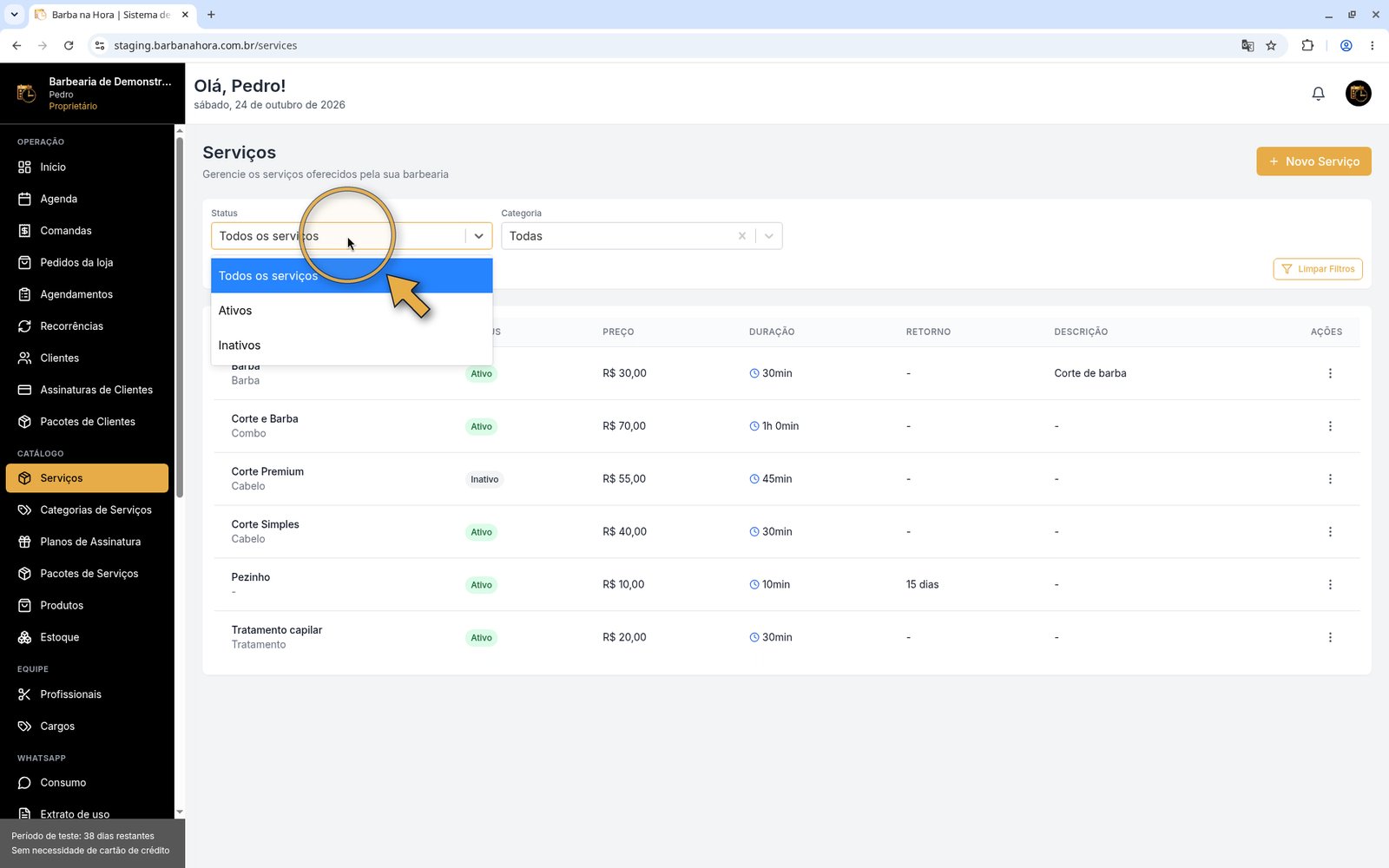
Task: Open Produtos from the sidebar
Action: [87, 605]
